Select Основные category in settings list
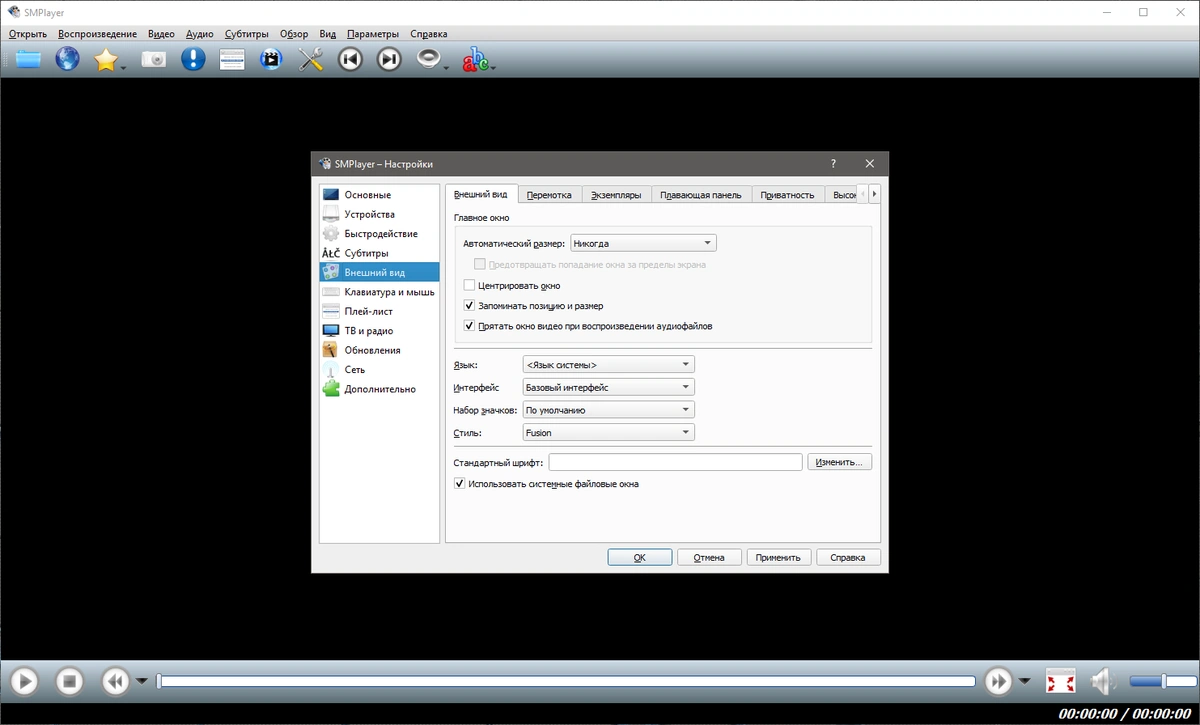Image resolution: width=1200 pixels, height=725 pixels. [379, 195]
